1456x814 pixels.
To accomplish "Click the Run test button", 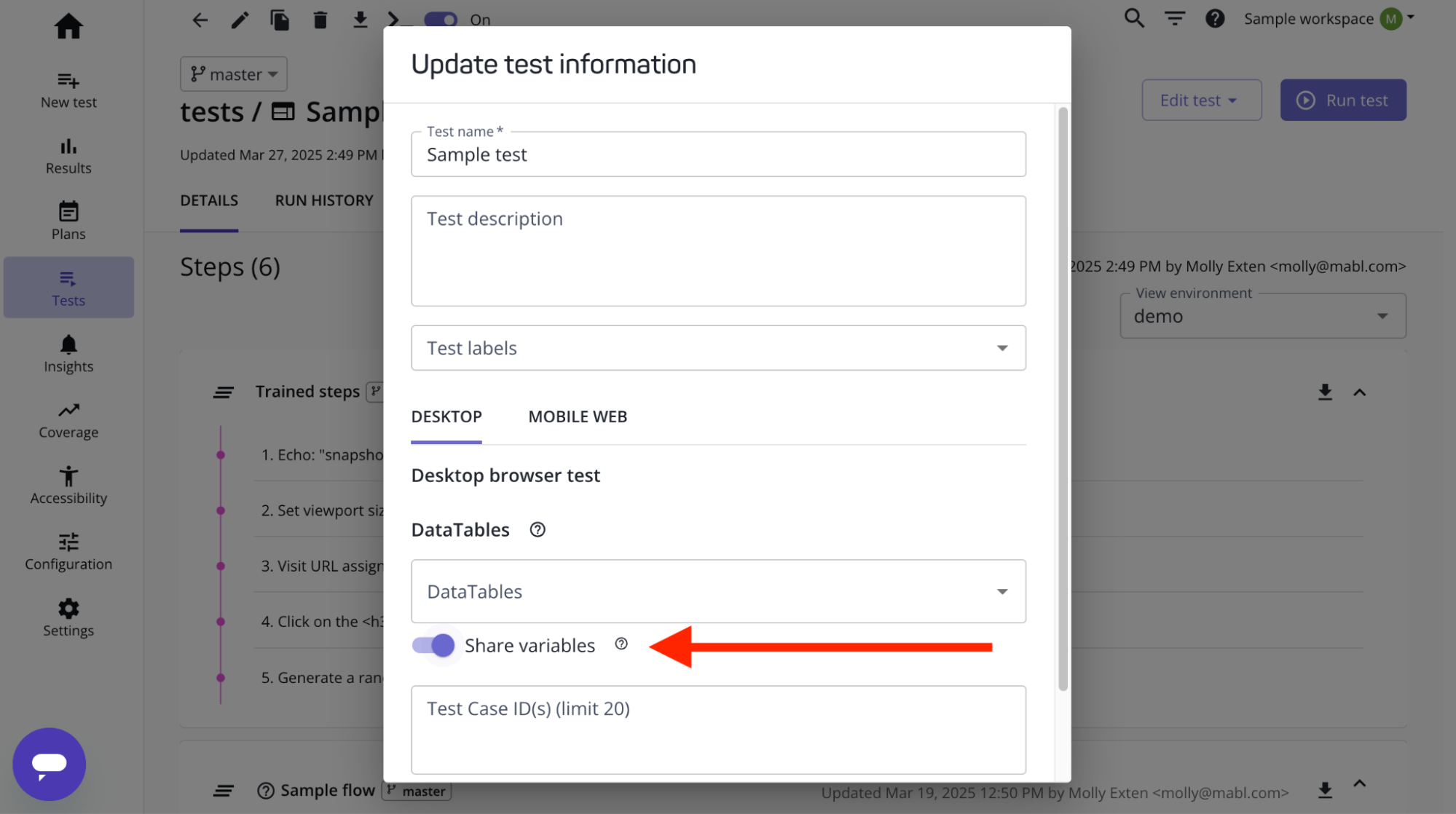I will tap(1342, 100).
